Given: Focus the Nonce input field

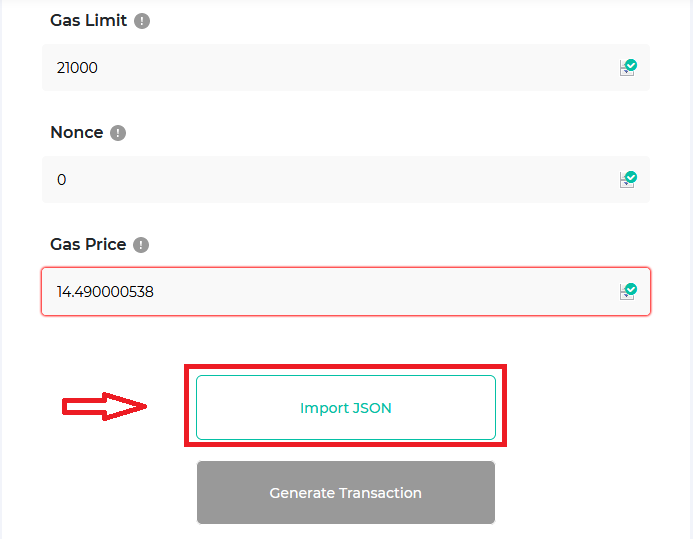Looking at the screenshot, I should coord(346,179).
